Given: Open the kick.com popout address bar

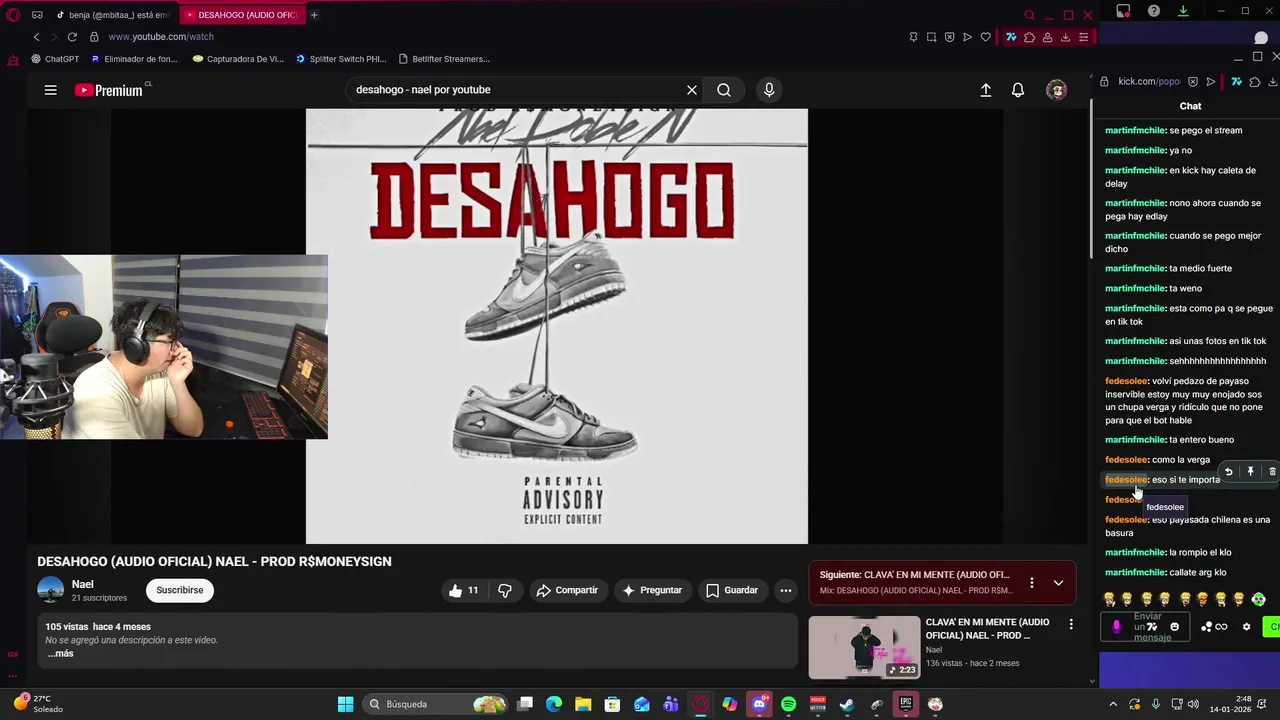Looking at the screenshot, I should click(1149, 82).
